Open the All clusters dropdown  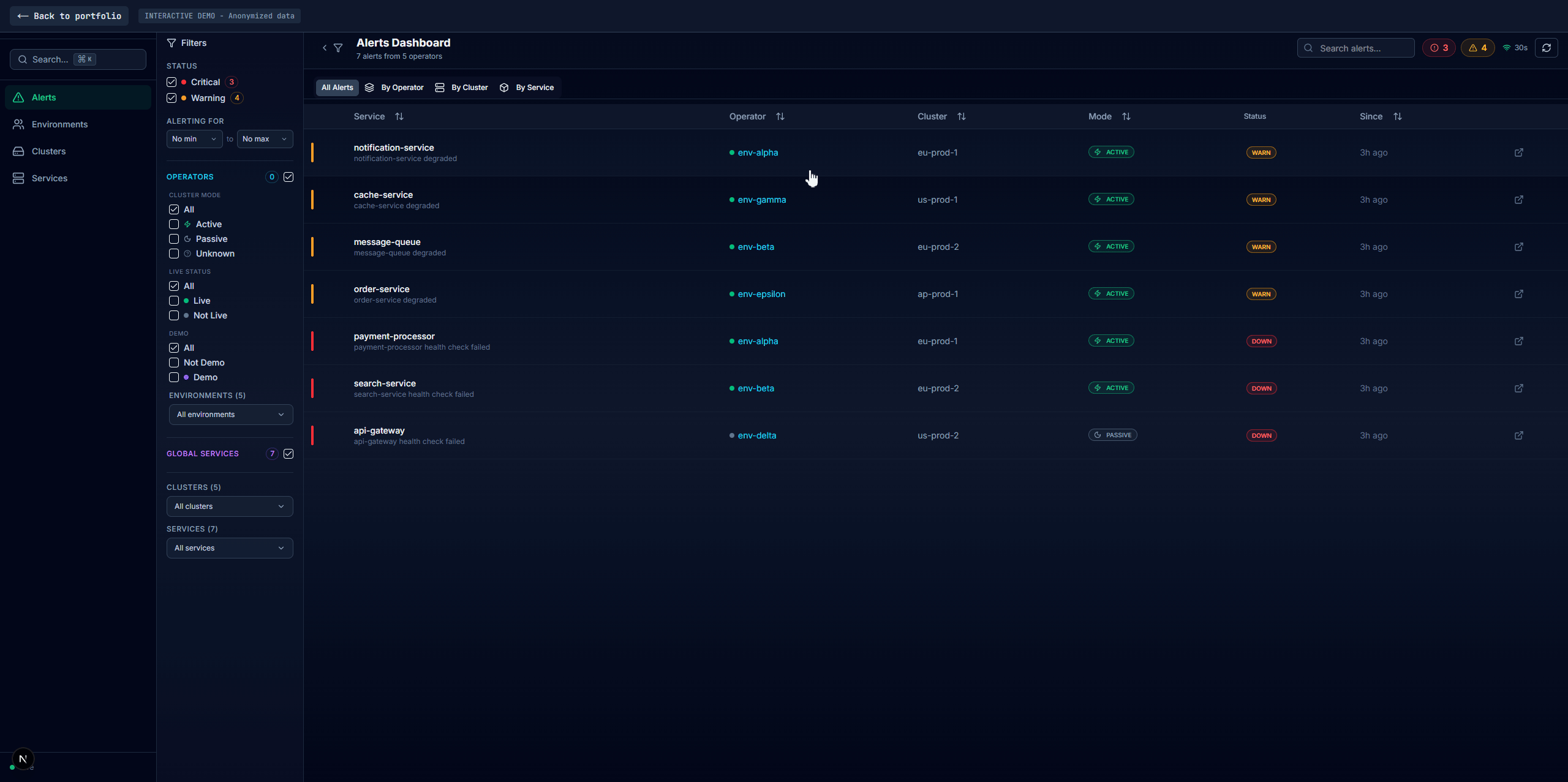tap(229, 506)
